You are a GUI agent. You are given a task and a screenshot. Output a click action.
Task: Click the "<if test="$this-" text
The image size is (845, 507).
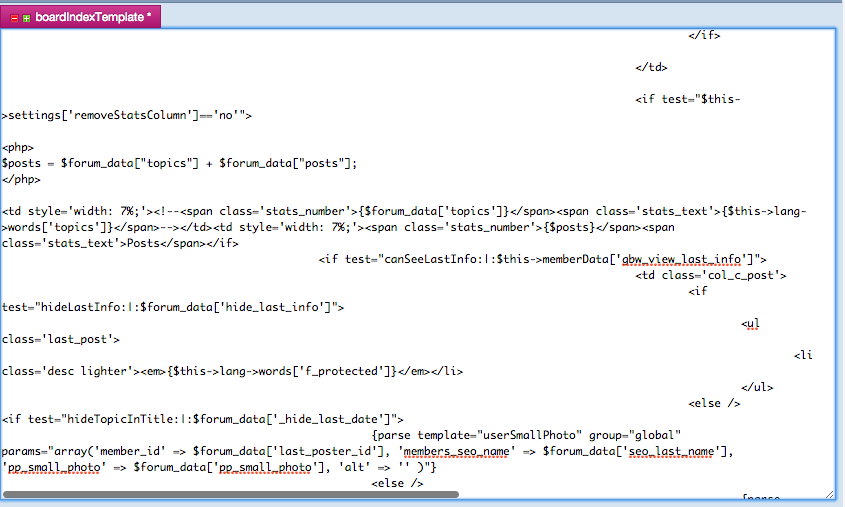(x=688, y=99)
